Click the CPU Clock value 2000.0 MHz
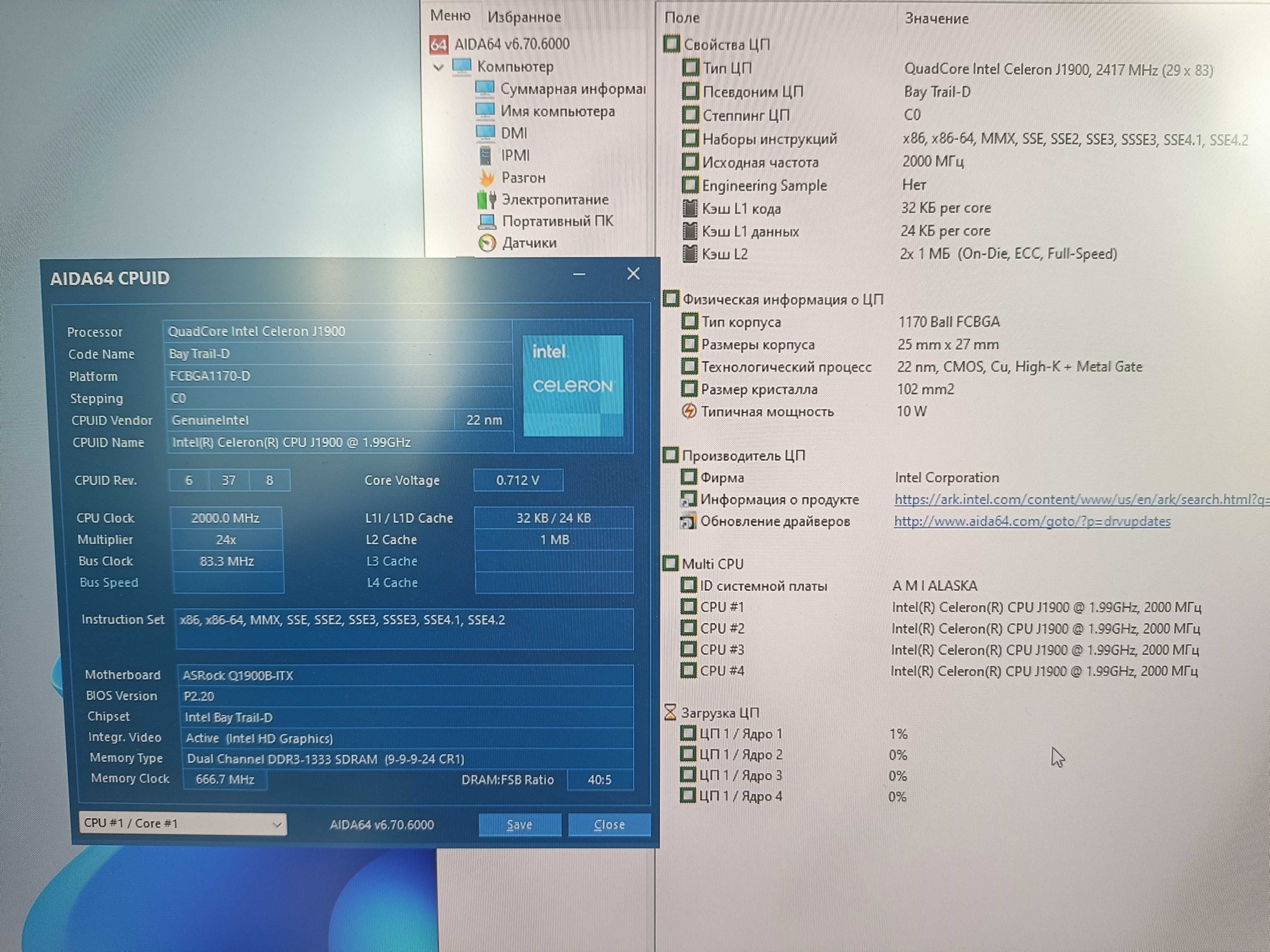This screenshot has height=952, width=1270. pyautogui.click(x=226, y=518)
